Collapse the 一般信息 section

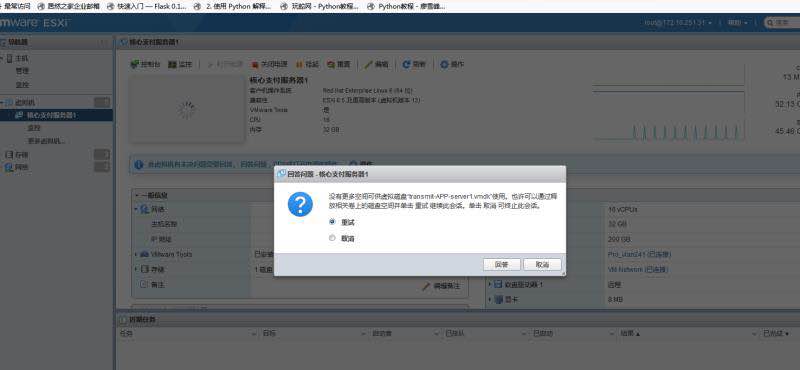137,195
